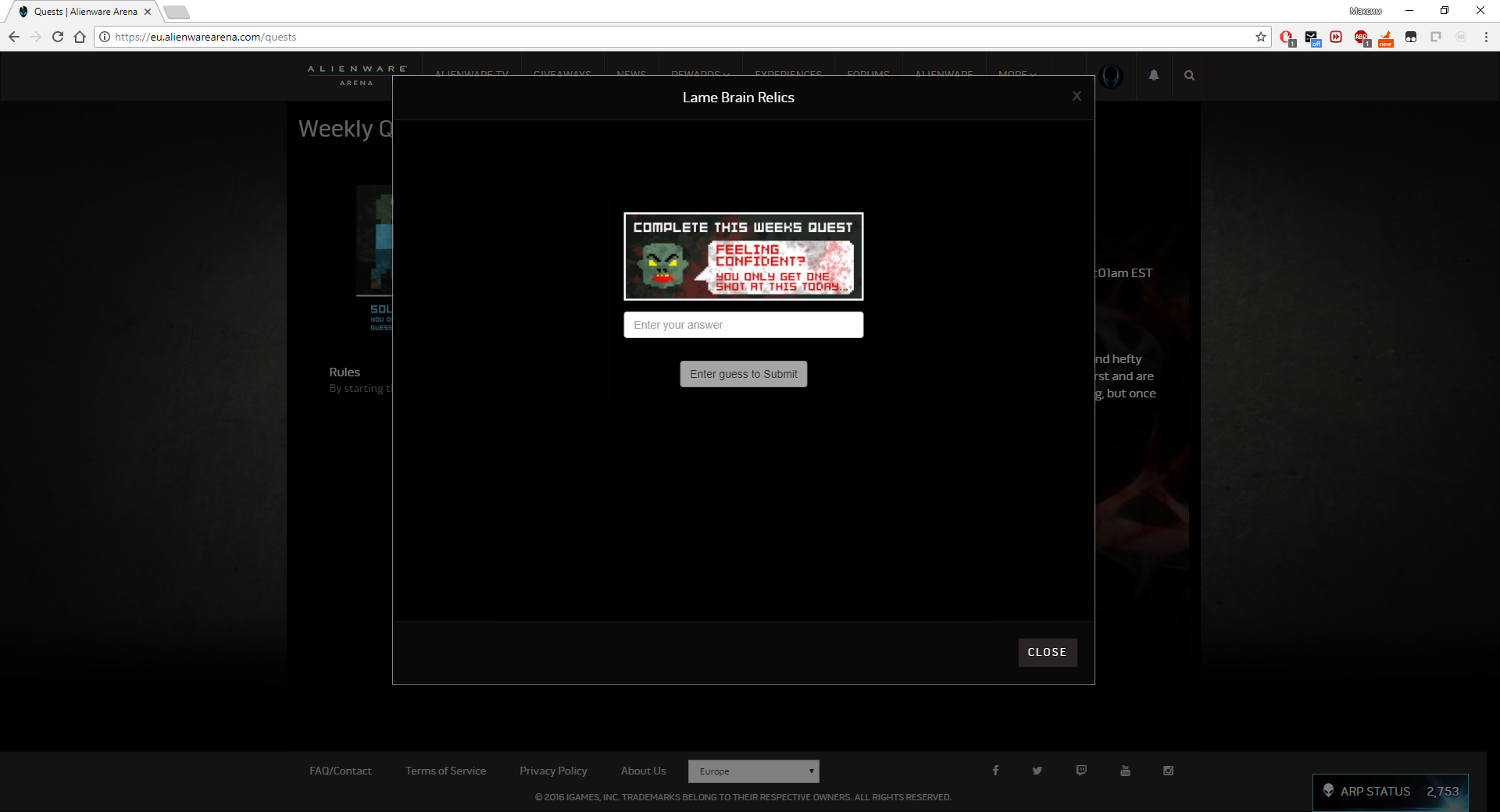This screenshot has height=812, width=1500.
Task: Open the FAQ/Contact footer link
Action: click(341, 771)
